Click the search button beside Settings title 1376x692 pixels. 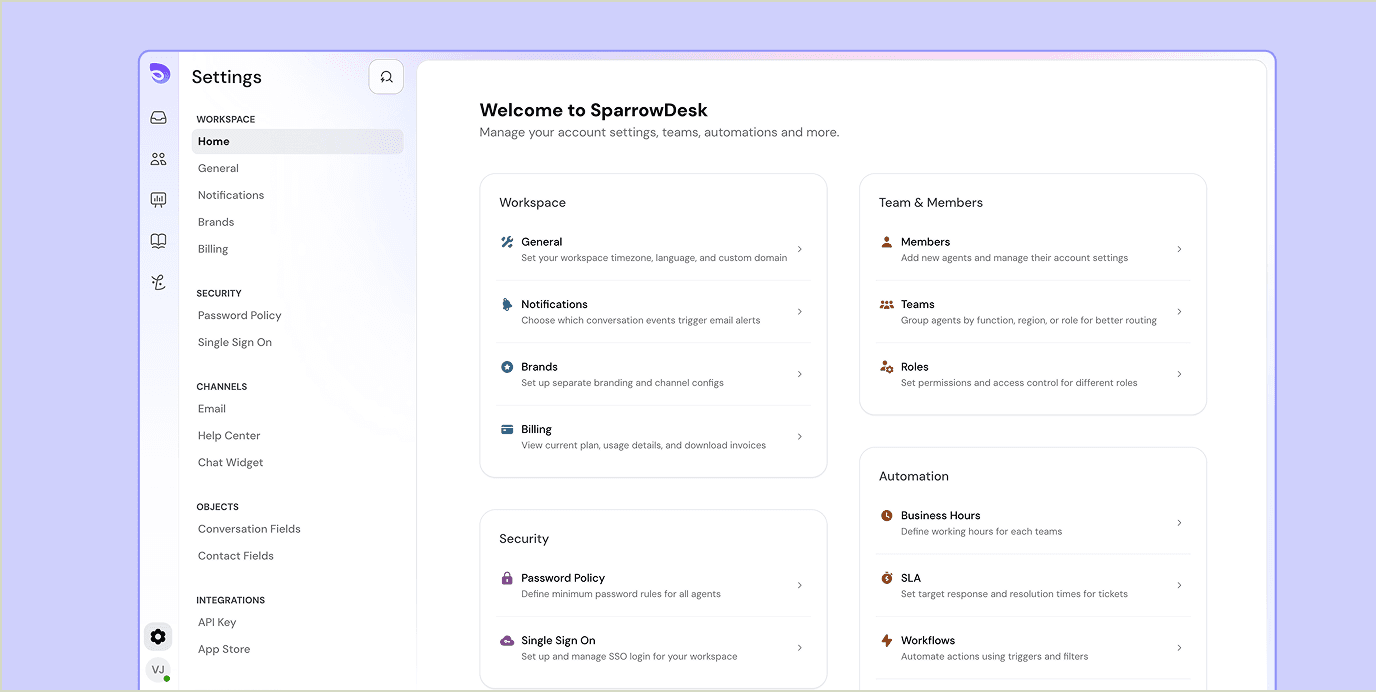click(x=386, y=77)
